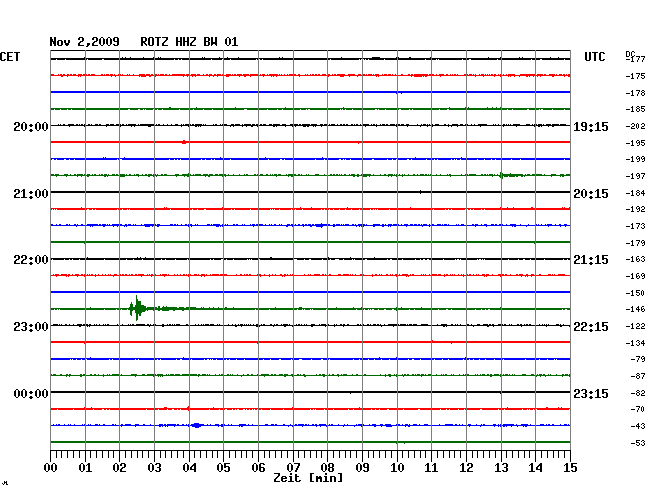Click minute label "11" on the bottom axis
This screenshot has height=494, width=650.
pyautogui.click(x=432, y=467)
